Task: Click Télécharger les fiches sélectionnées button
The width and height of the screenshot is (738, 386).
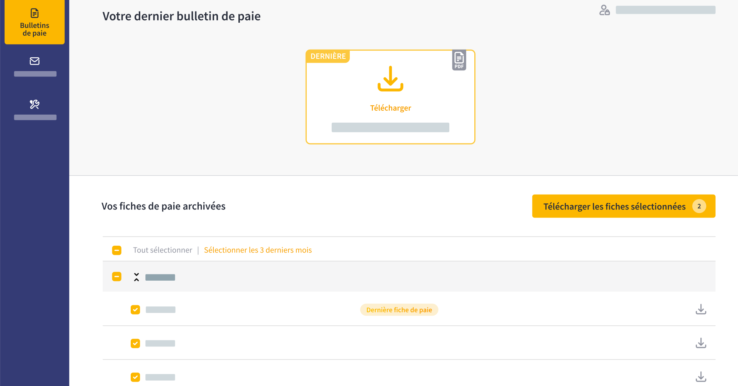Action: pyautogui.click(x=624, y=206)
